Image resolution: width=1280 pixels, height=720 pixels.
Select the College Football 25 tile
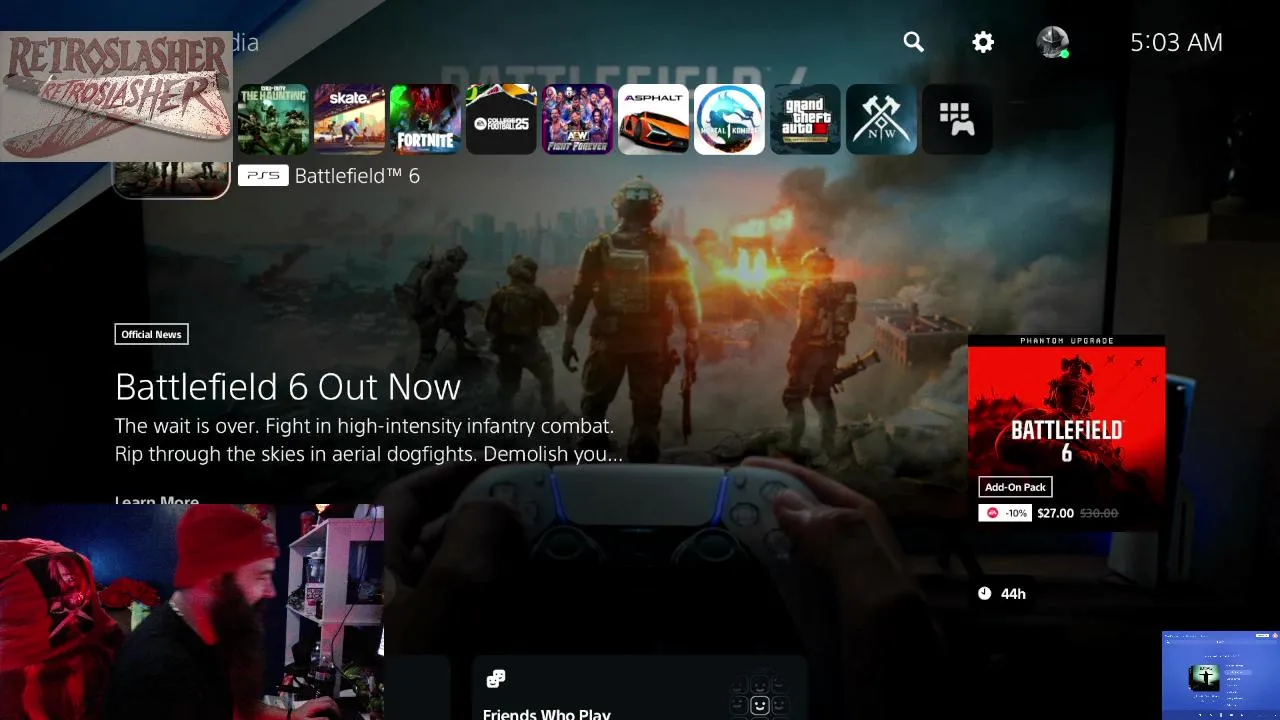[x=501, y=119]
